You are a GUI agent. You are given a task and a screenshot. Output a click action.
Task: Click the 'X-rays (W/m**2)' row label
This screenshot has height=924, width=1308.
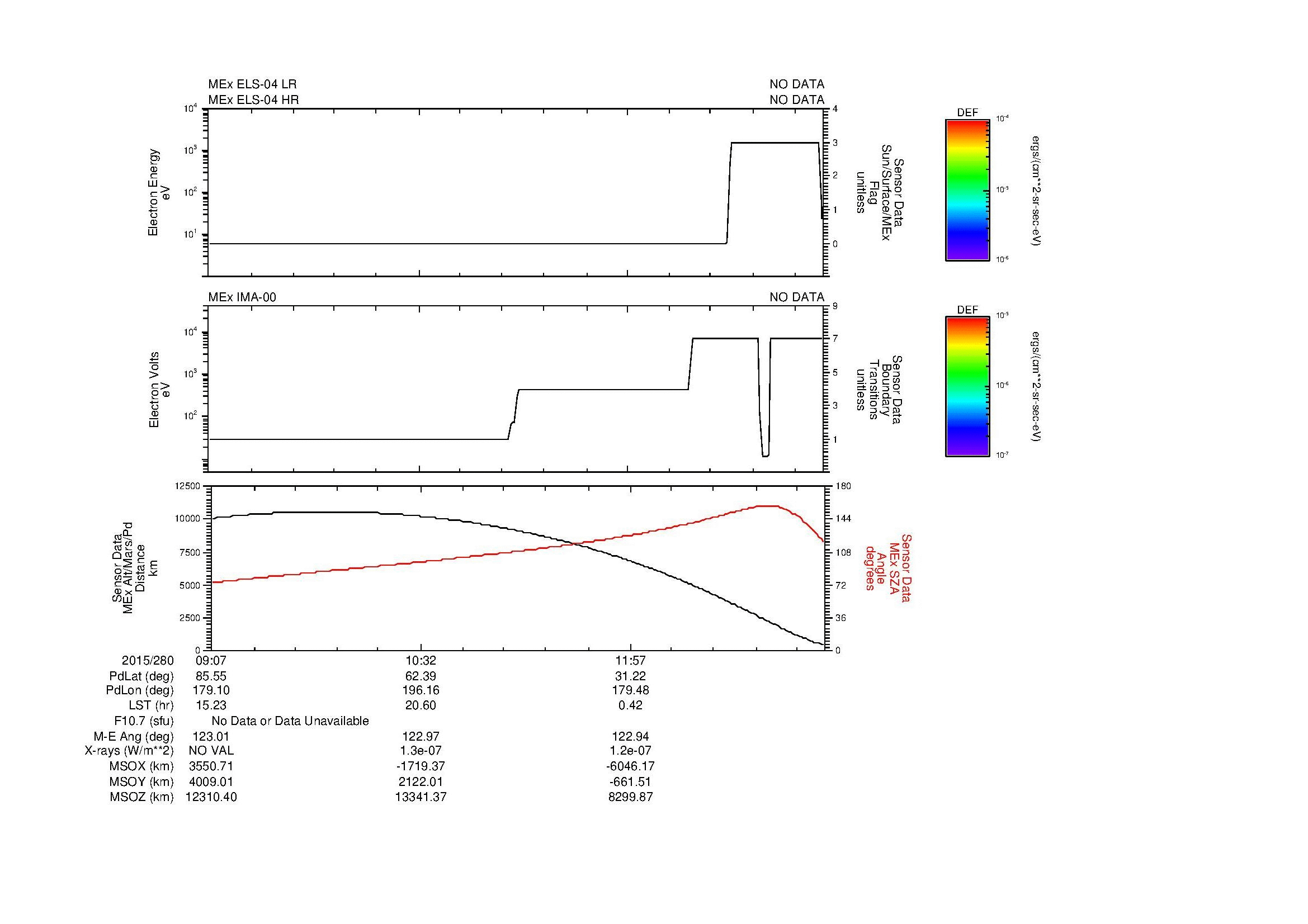pos(129,751)
